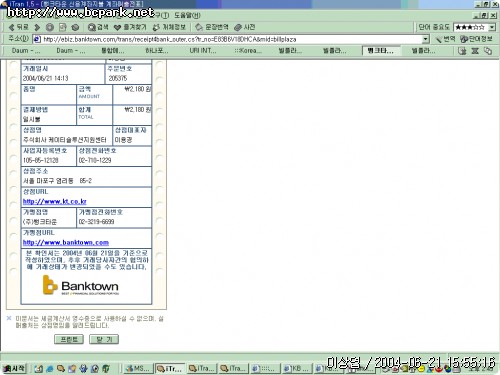Image resolution: width=500 pixels, height=375 pixels.
Task: Open the word importance star rating dropdown
Action: 492,27
